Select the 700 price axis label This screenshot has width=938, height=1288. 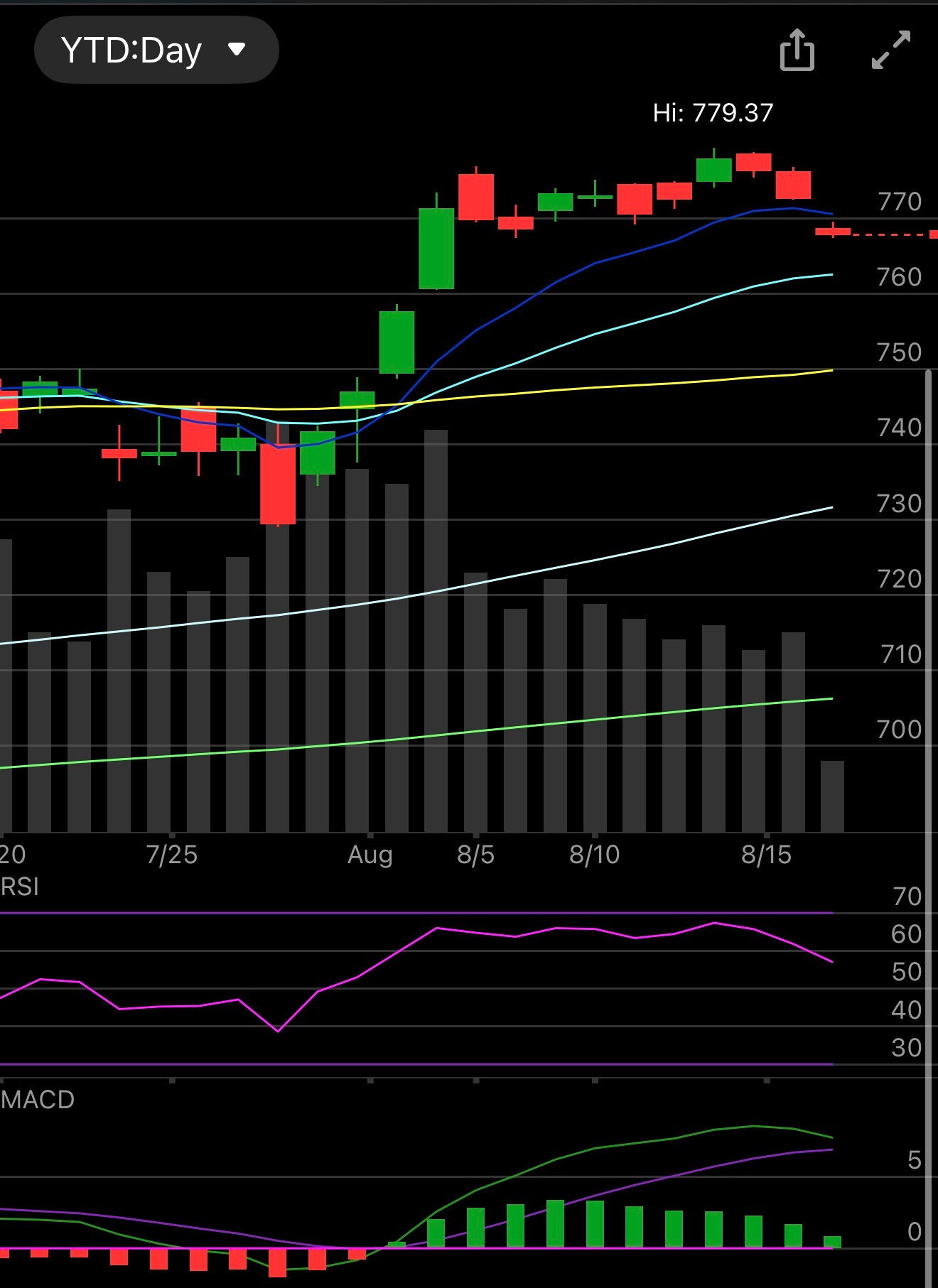900,730
